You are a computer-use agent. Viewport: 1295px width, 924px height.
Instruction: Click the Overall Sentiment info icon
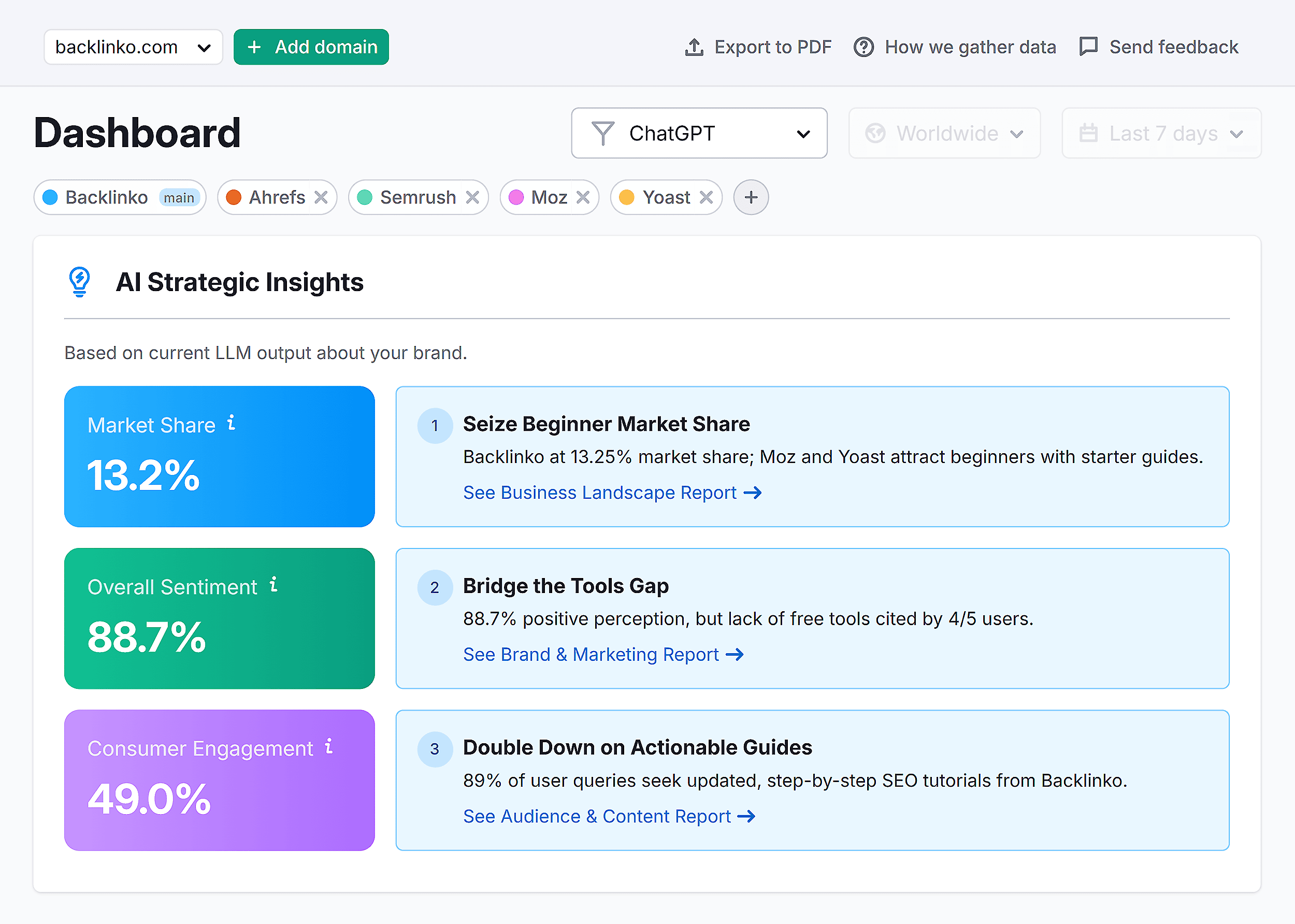coord(274,584)
